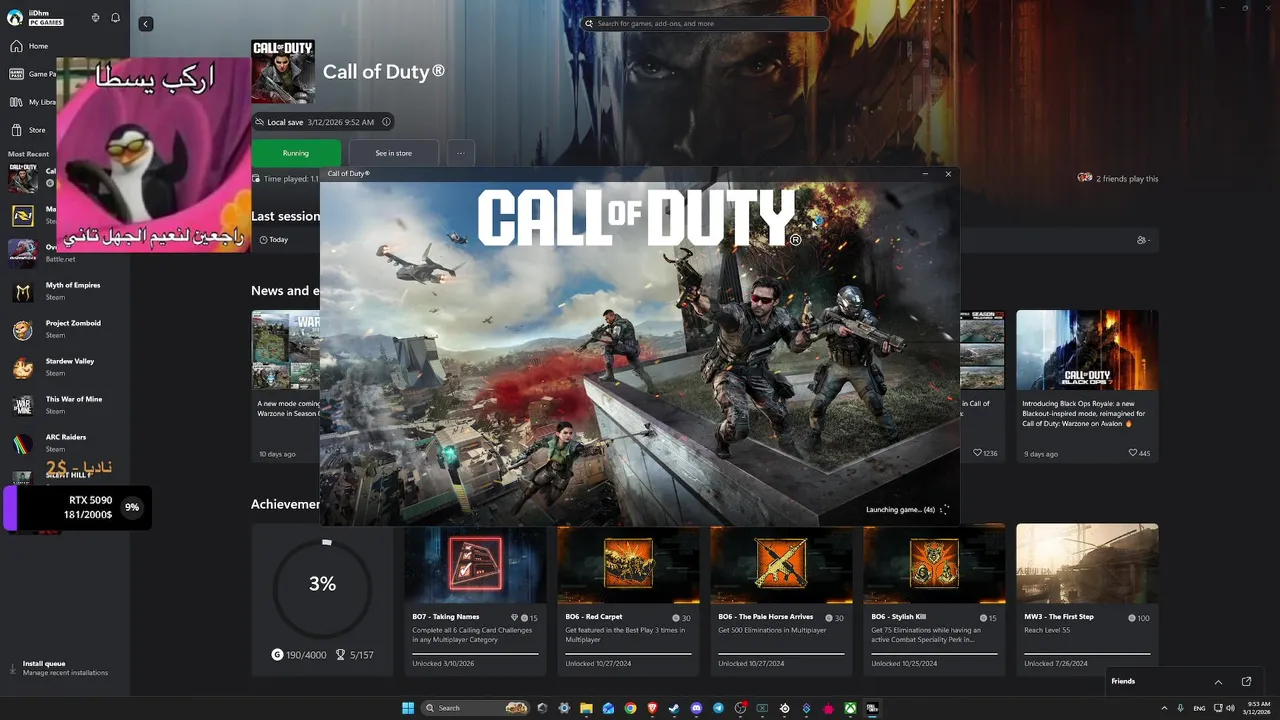This screenshot has height=720, width=1280.
Task: Select This War of Mine in Most Recent
Action: (65, 405)
